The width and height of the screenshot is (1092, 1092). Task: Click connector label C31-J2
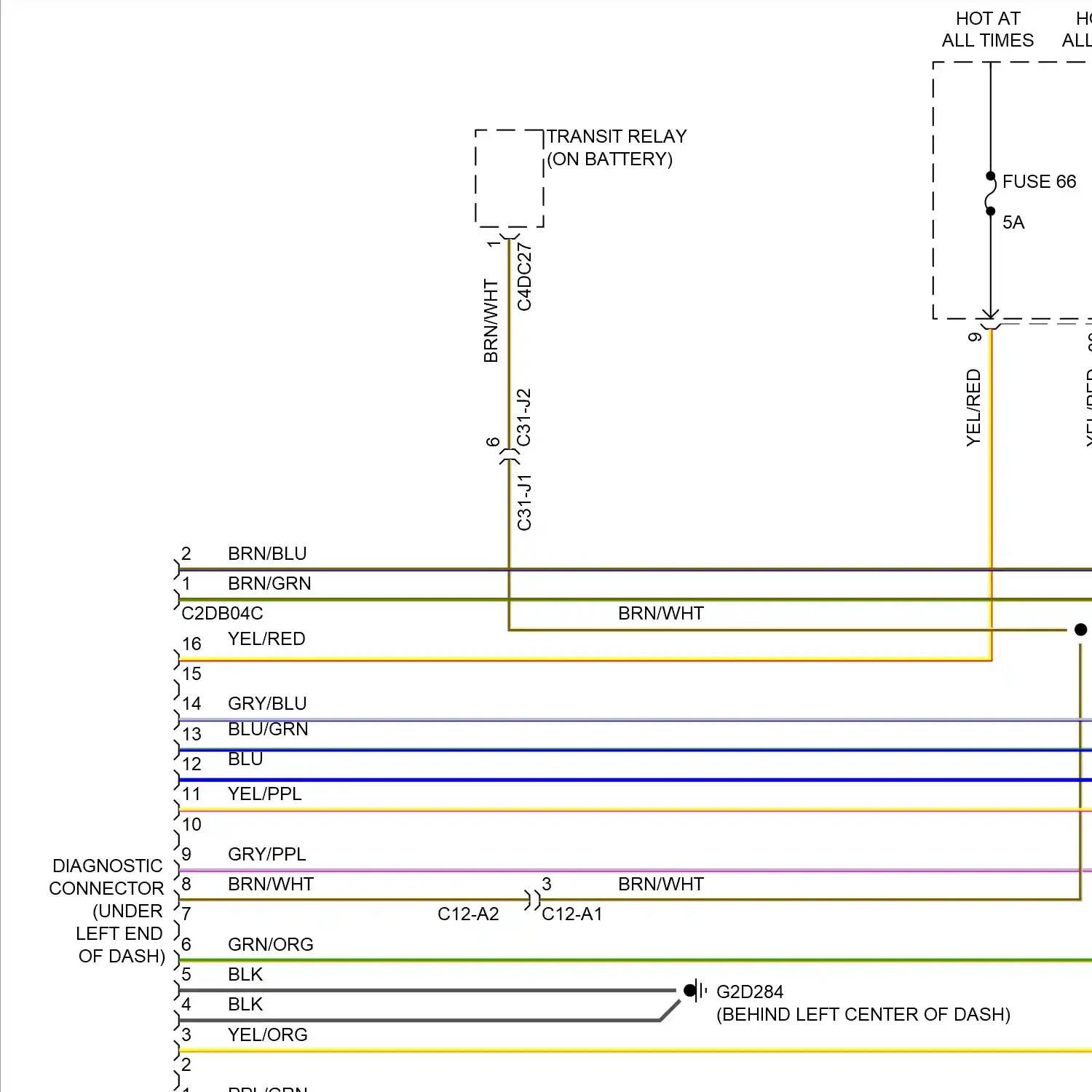[523, 418]
